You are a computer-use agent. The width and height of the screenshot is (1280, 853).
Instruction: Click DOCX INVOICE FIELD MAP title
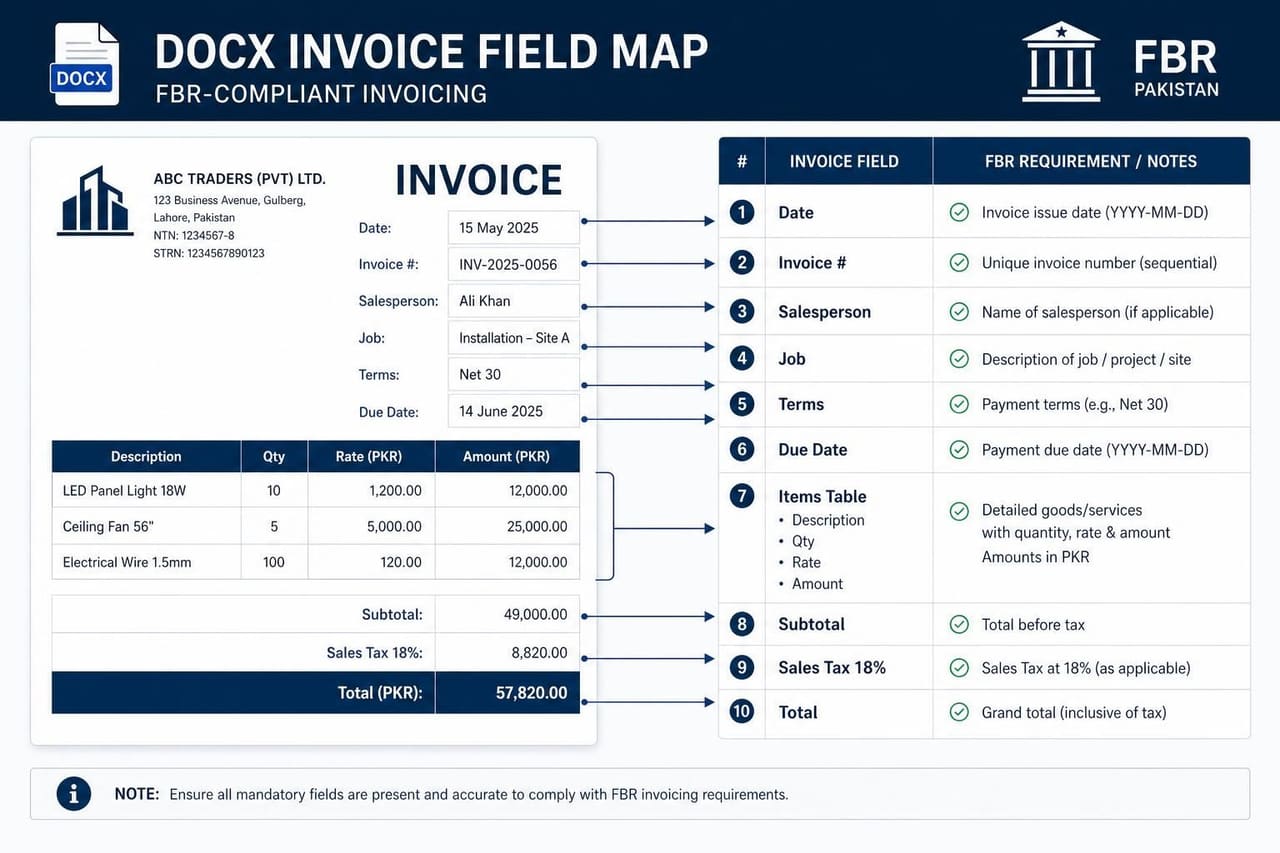pyautogui.click(x=431, y=50)
